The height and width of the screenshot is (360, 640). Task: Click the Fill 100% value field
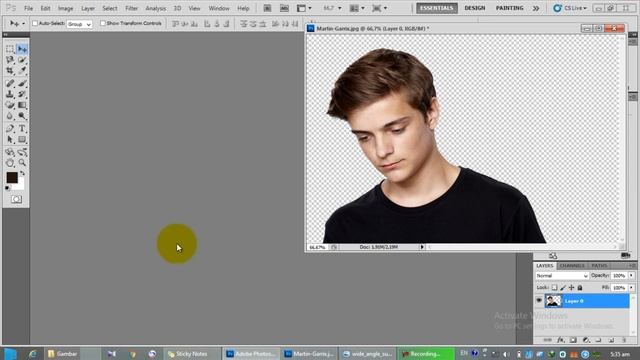(619, 288)
